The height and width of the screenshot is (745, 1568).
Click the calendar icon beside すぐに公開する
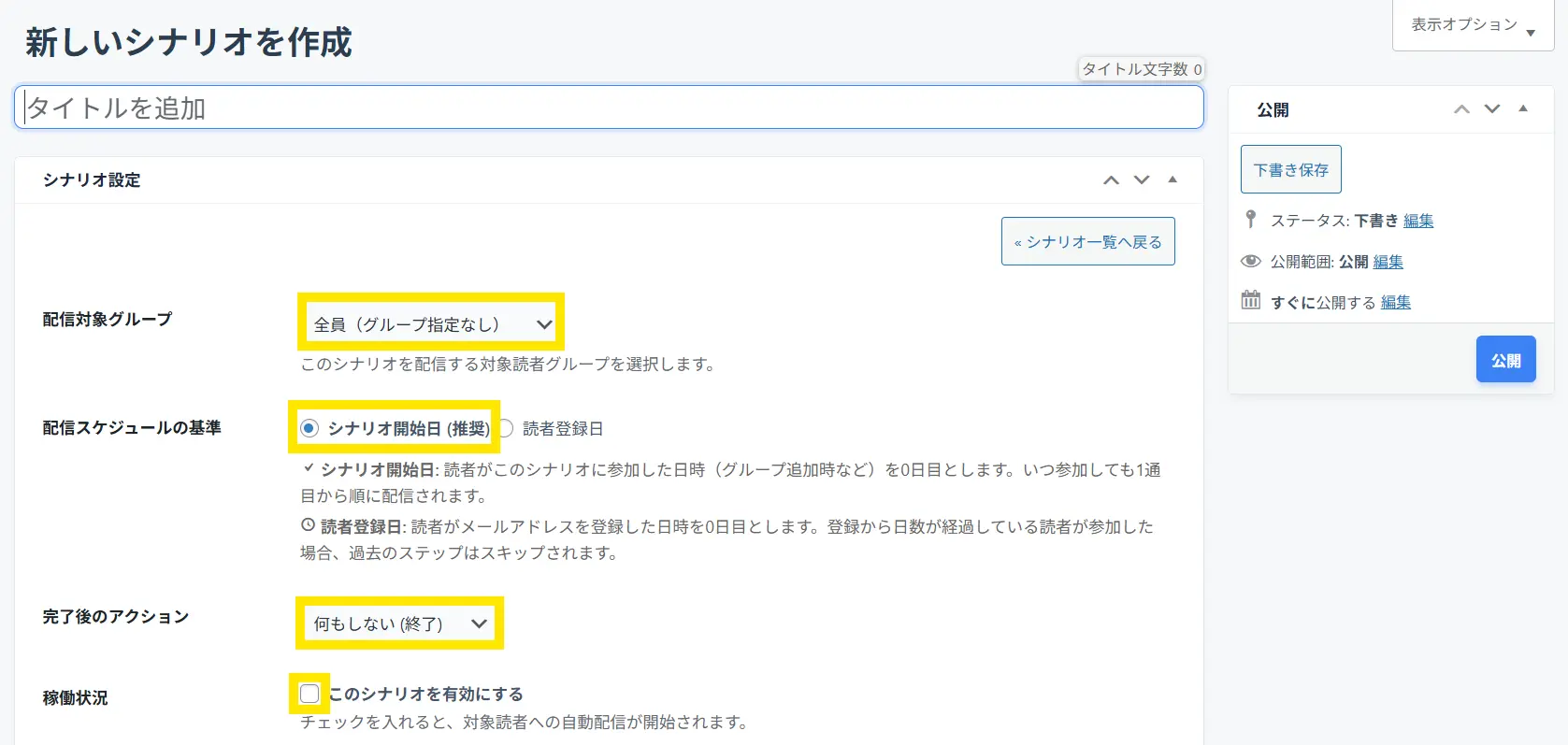coord(1250,301)
